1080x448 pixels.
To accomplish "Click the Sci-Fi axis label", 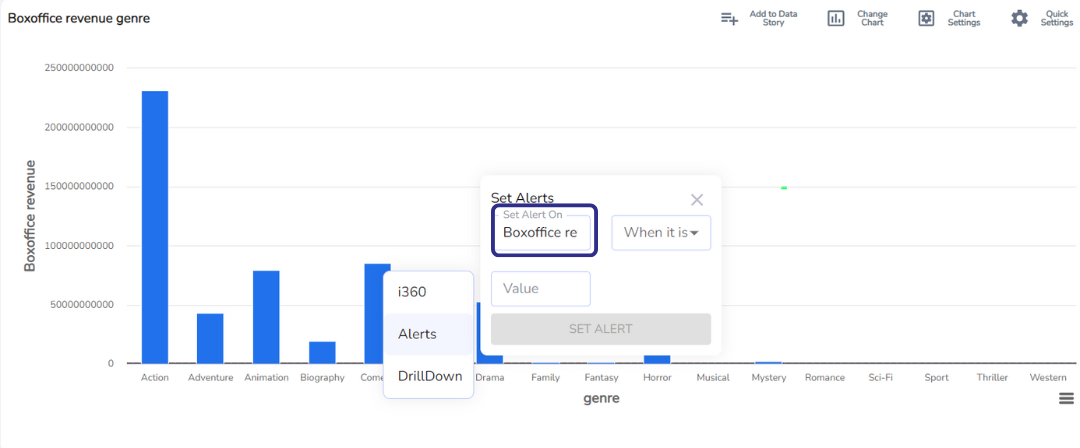I will click(881, 378).
